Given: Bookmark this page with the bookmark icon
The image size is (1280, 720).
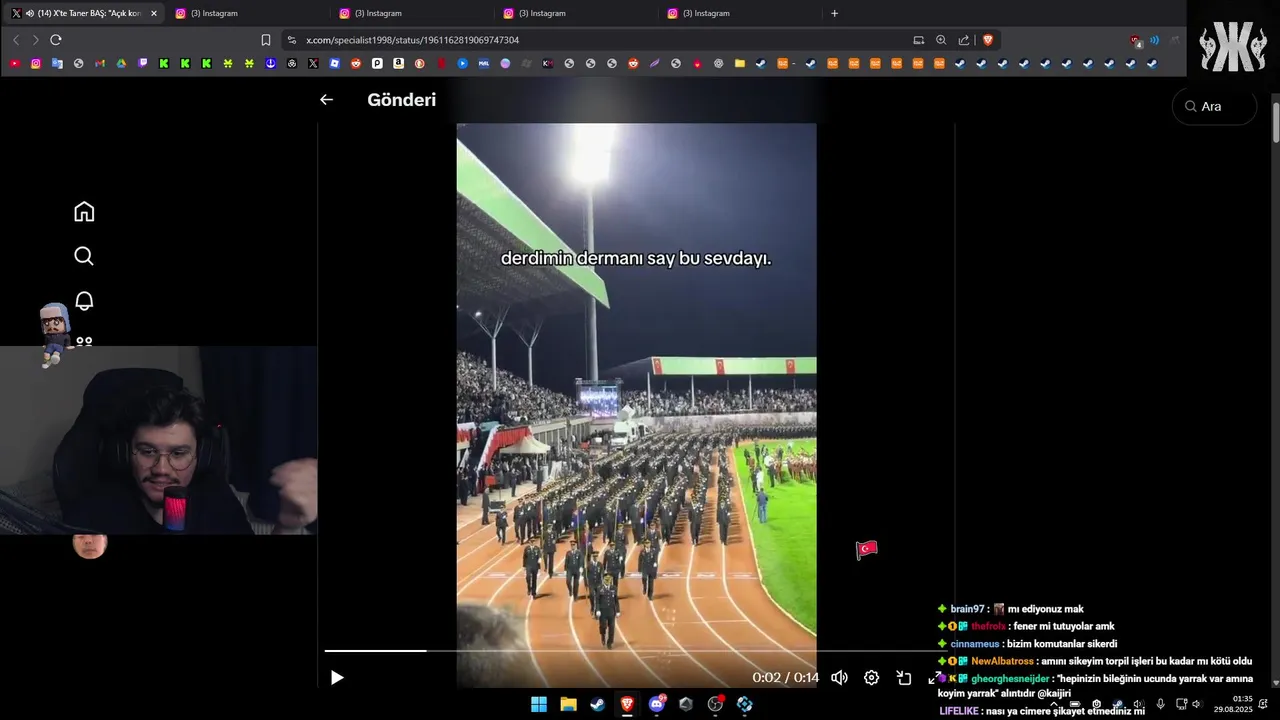Looking at the screenshot, I should [266, 40].
